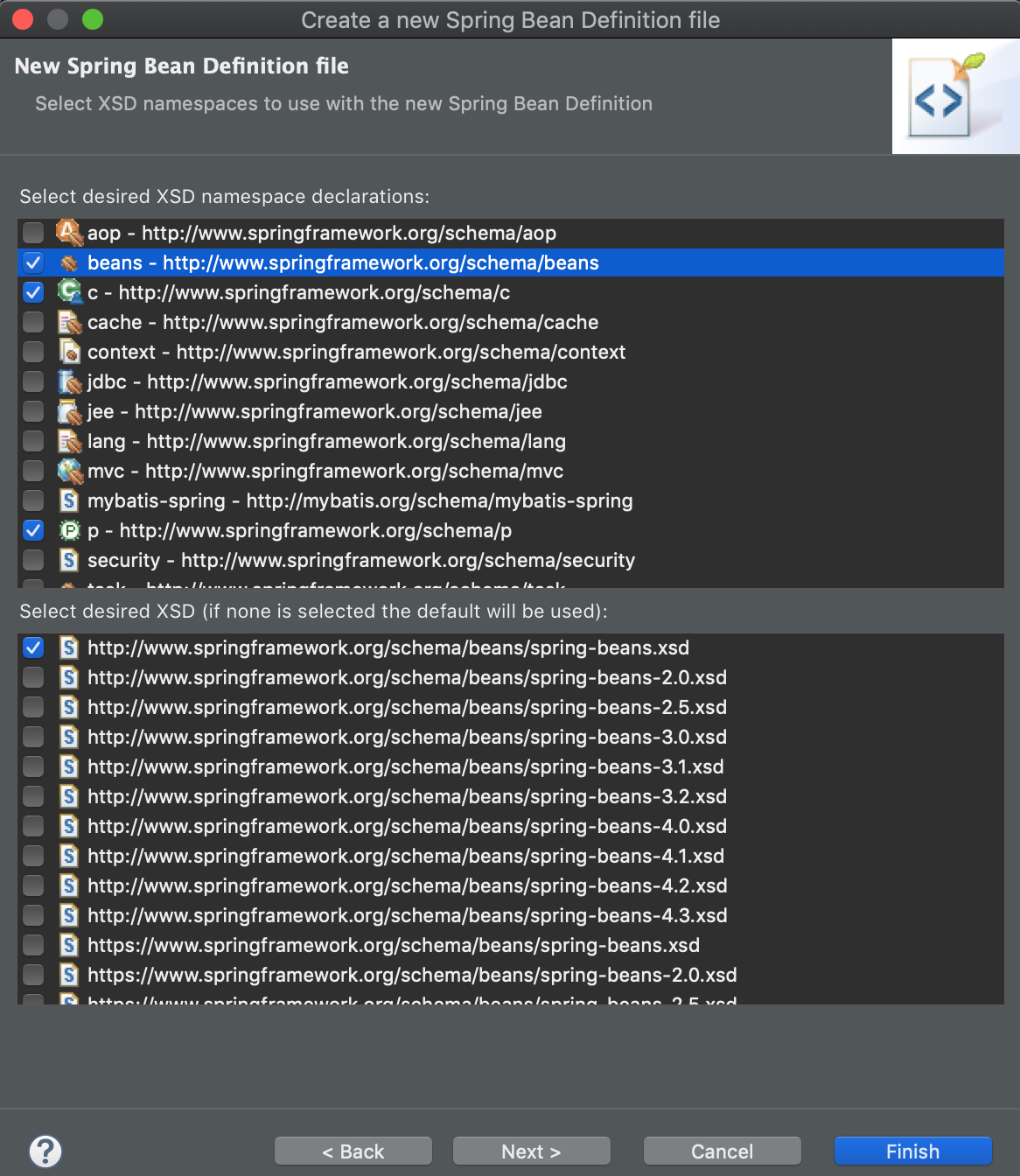The height and width of the screenshot is (1176, 1020).
Task: Click the spring-beans-2.5.xsd file icon
Action: (69, 707)
